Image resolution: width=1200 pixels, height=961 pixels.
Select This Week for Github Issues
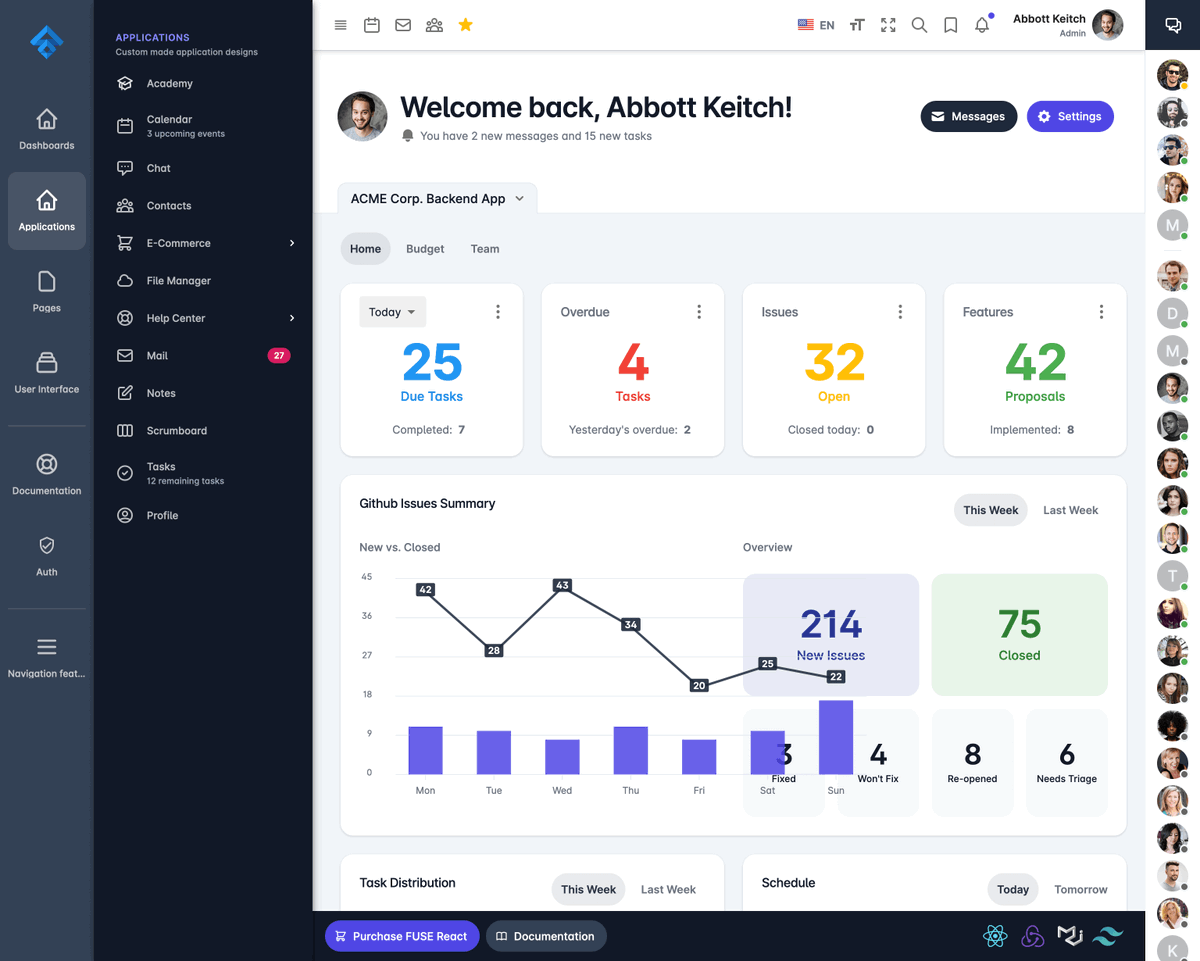(x=990, y=510)
